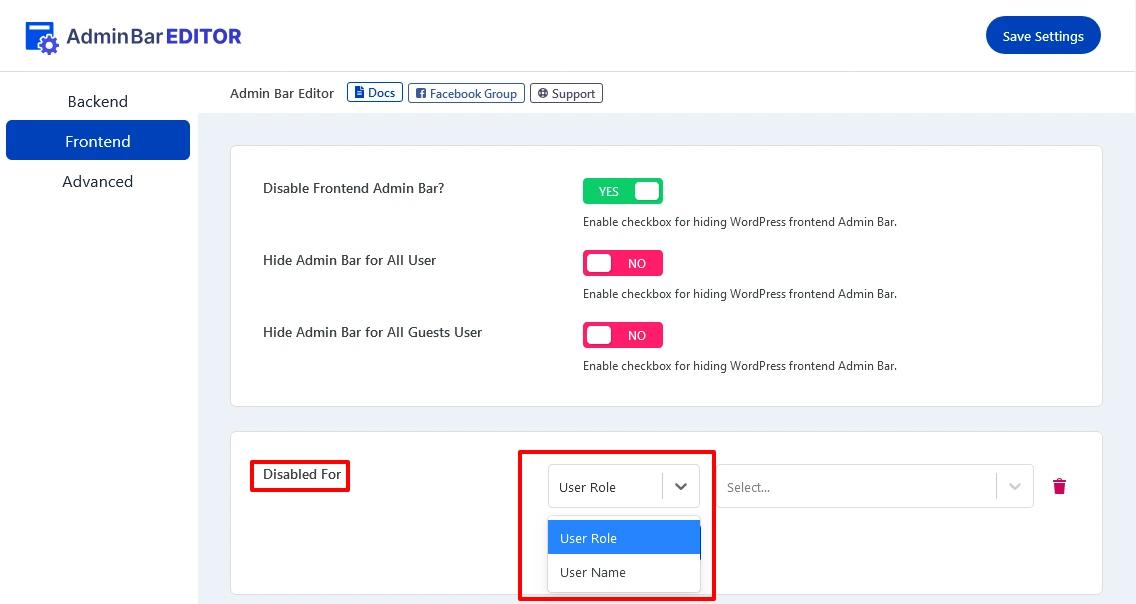Toggle Disable Frontend Admin Bar switch
Viewport: 1136px width, 604px height.
622,191
